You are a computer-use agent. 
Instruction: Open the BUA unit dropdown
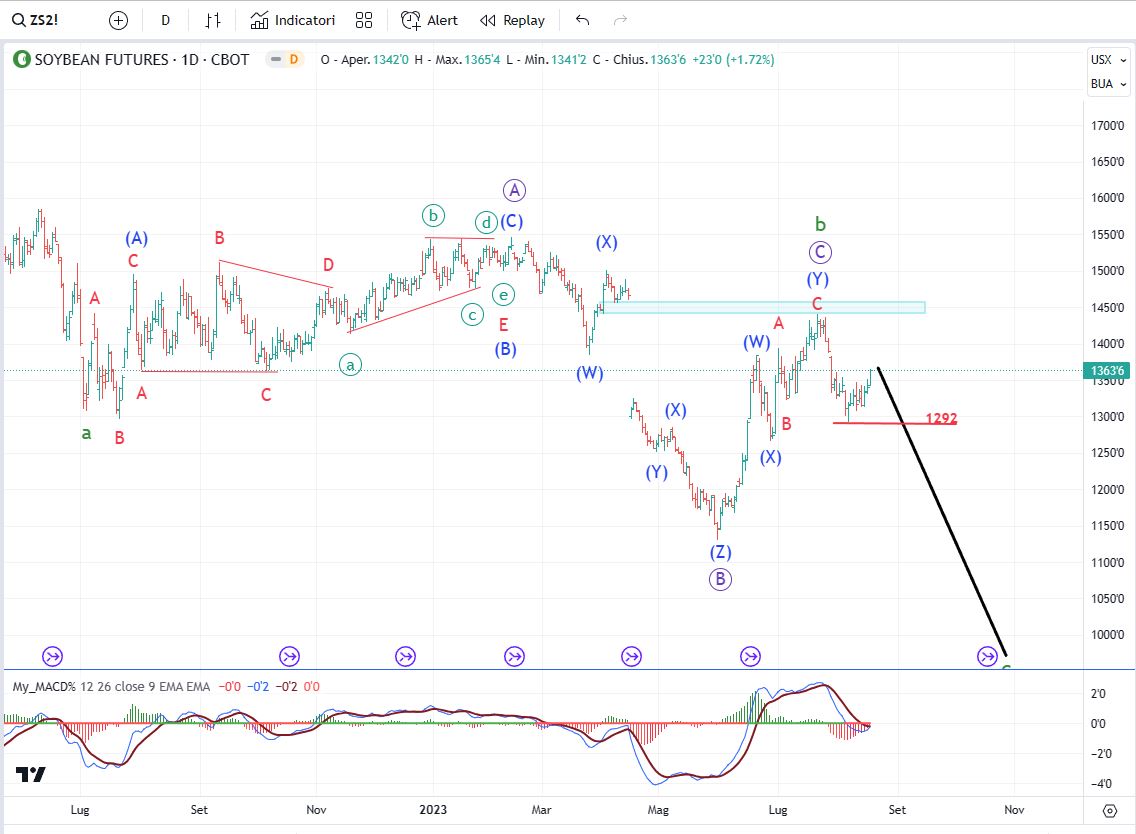[1108, 84]
